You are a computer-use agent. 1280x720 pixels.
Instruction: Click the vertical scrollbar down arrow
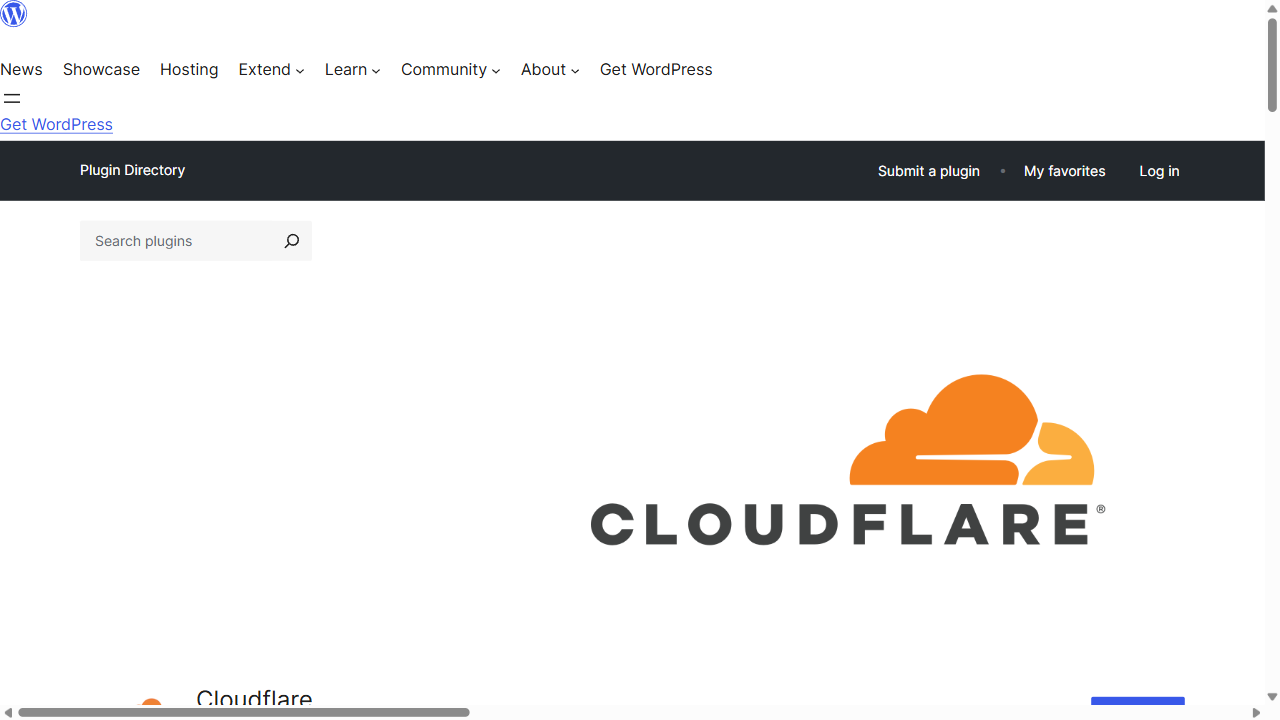pyautogui.click(x=1272, y=697)
